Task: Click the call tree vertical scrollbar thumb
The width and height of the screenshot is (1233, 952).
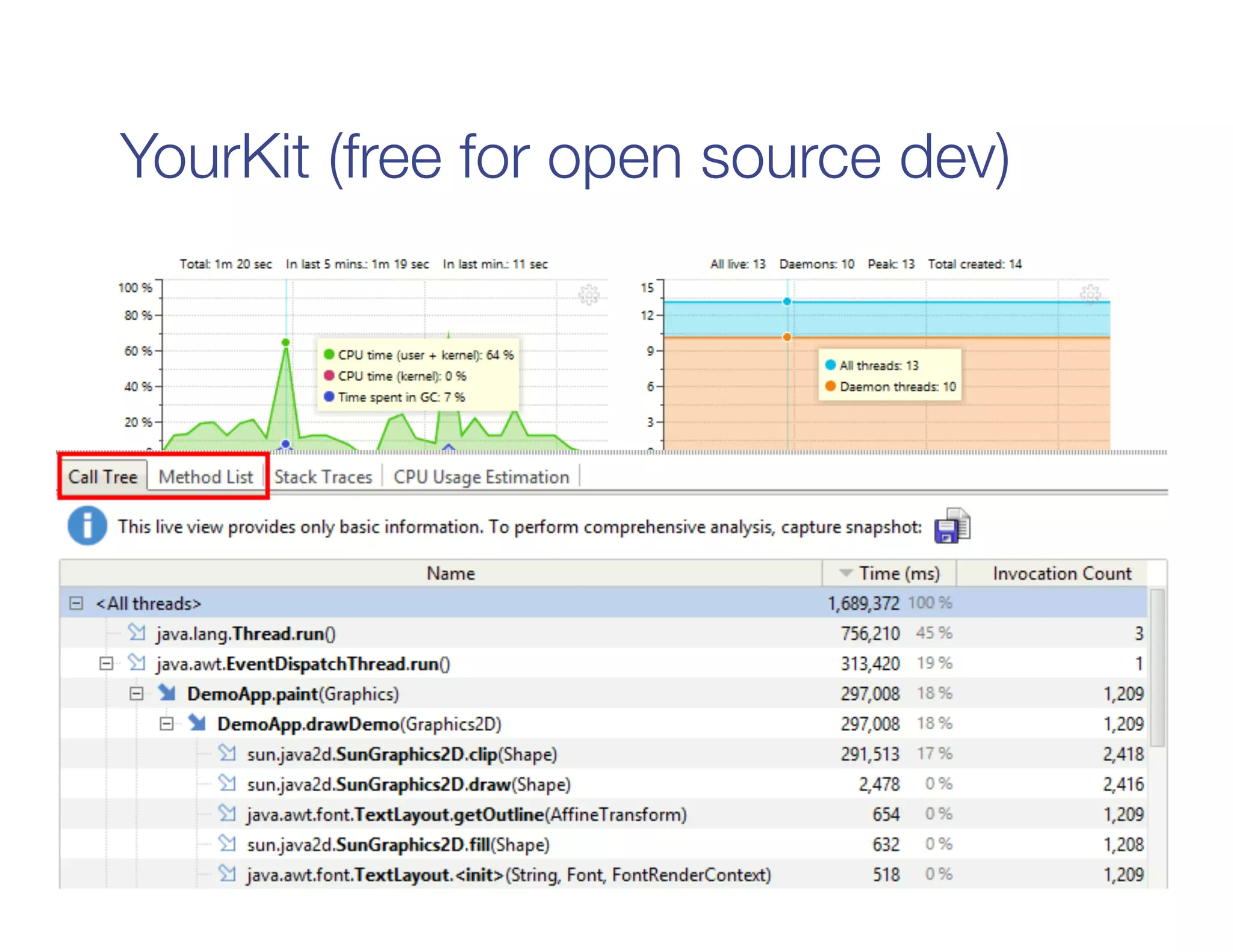Action: point(1157,668)
